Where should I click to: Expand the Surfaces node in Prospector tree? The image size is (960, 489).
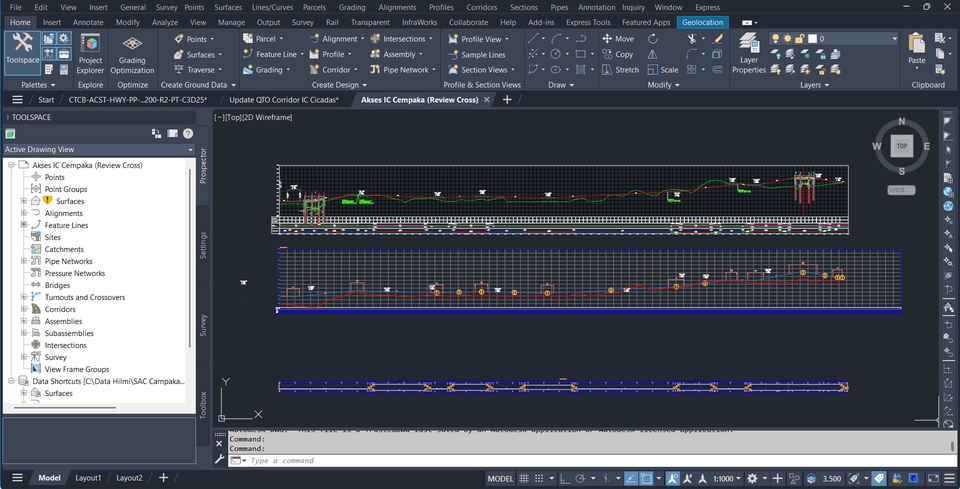point(24,201)
